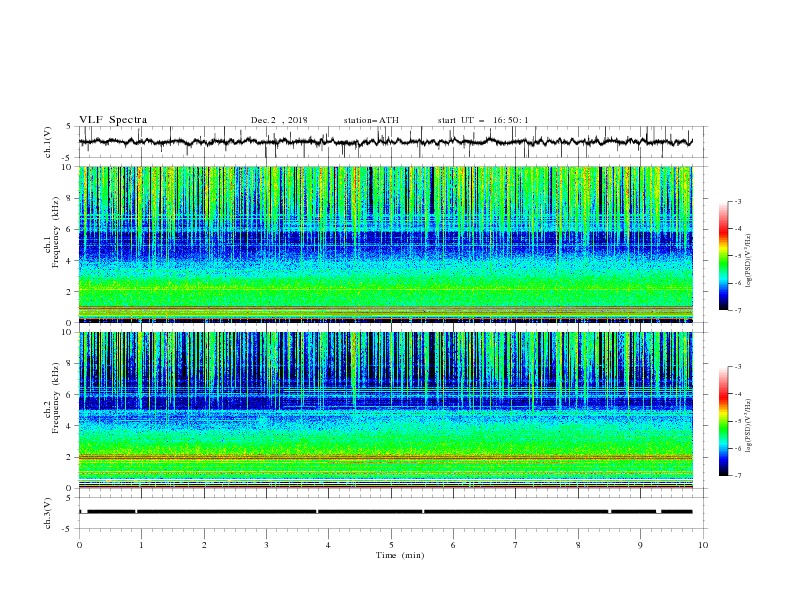Click the time axis tick label "8"
The width and height of the screenshot is (792, 612).
(578, 545)
